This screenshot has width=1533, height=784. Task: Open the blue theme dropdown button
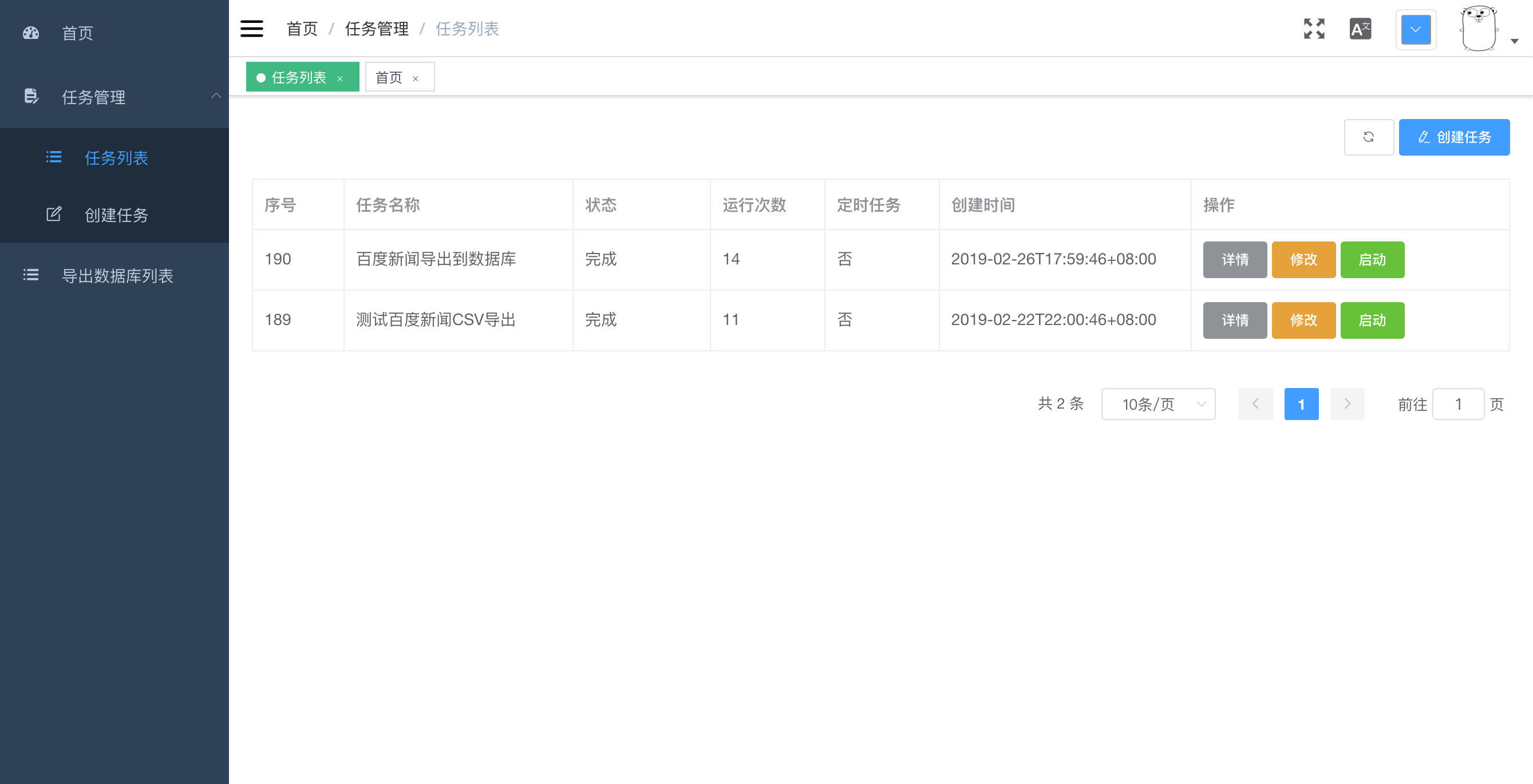1416,29
